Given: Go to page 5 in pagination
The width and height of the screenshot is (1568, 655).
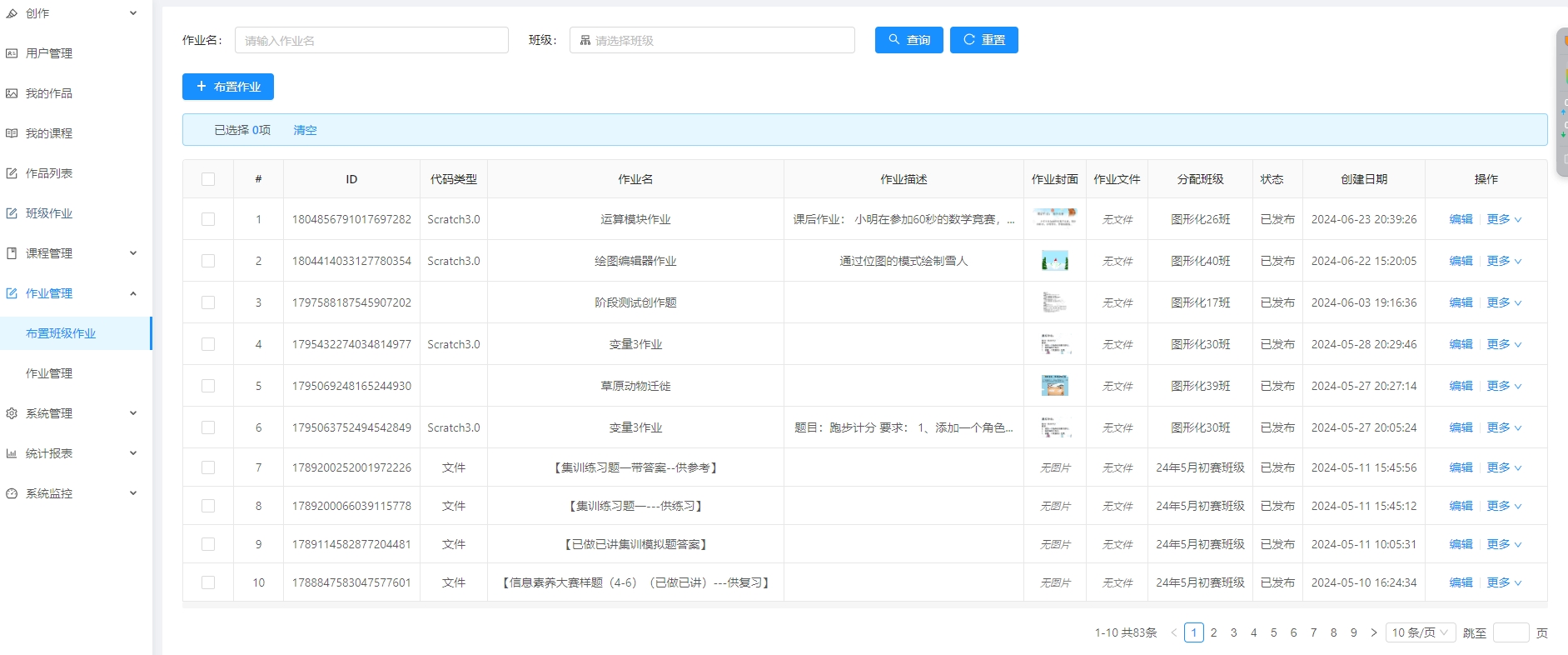Looking at the screenshot, I should (1273, 632).
